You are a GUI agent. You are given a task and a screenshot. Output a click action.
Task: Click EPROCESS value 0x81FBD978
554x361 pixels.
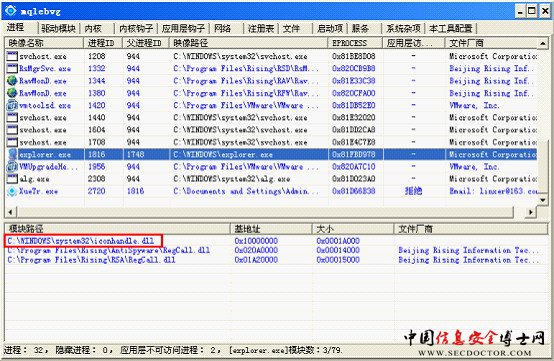point(354,154)
